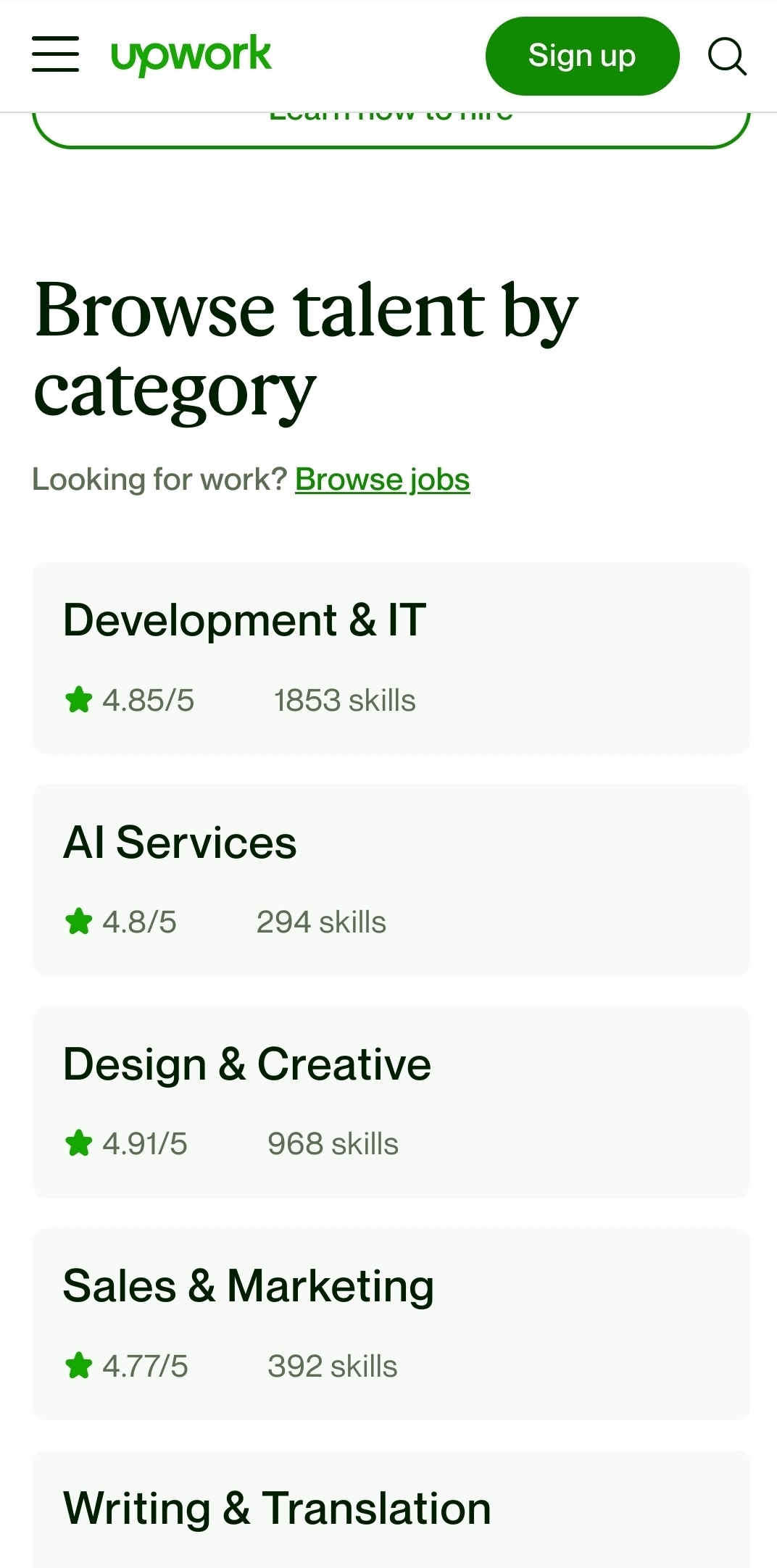Follow the Browse jobs link
Viewport: 777px width, 1568px height.
pos(382,480)
